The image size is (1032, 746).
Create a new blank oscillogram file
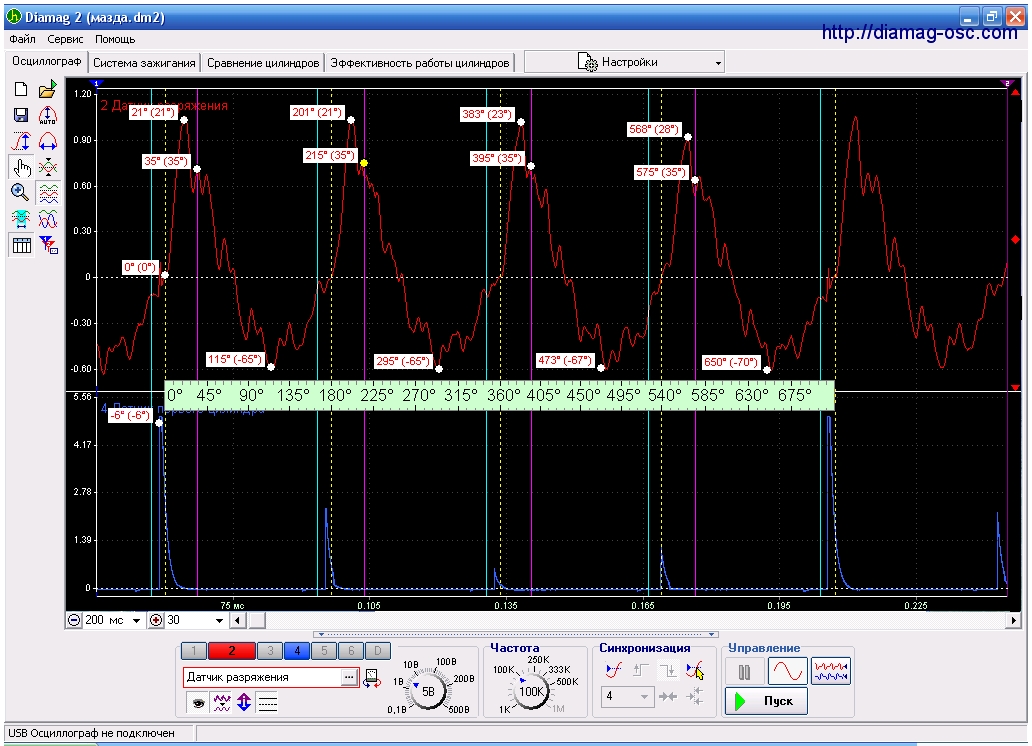point(21,90)
